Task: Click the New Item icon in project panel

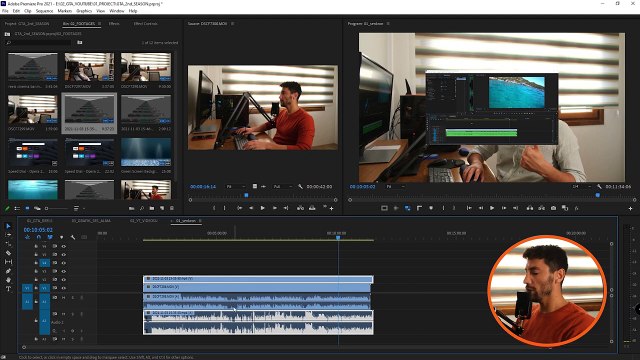Action: click(162, 208)
